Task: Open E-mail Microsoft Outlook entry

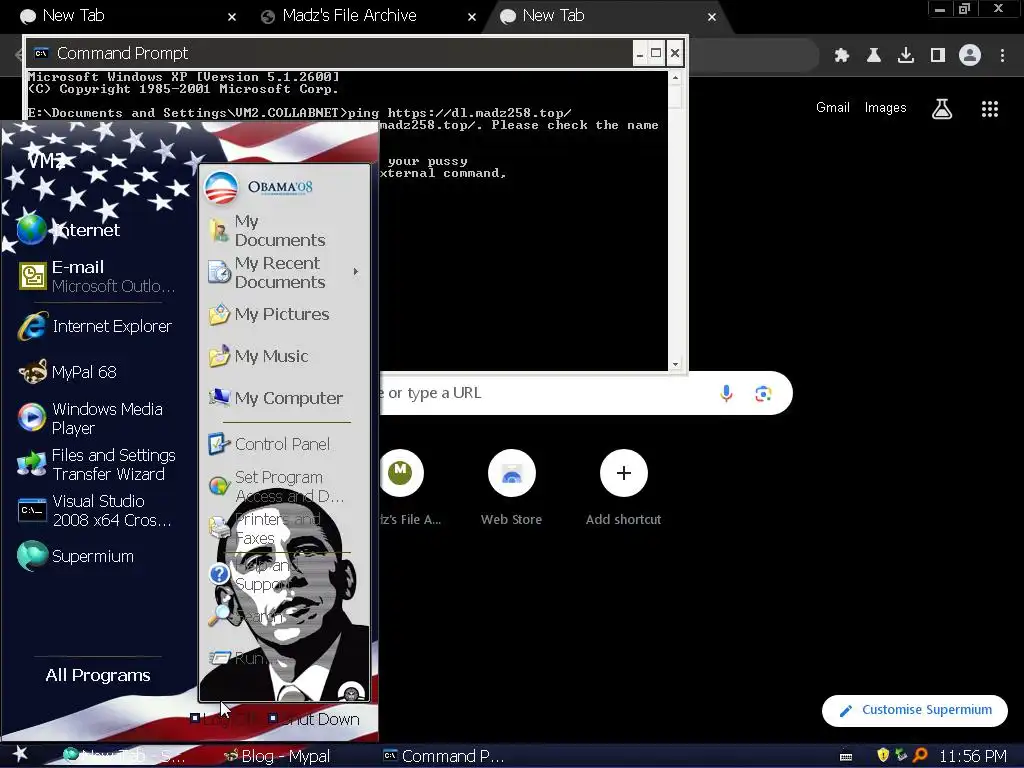Action: pos(97,276)
